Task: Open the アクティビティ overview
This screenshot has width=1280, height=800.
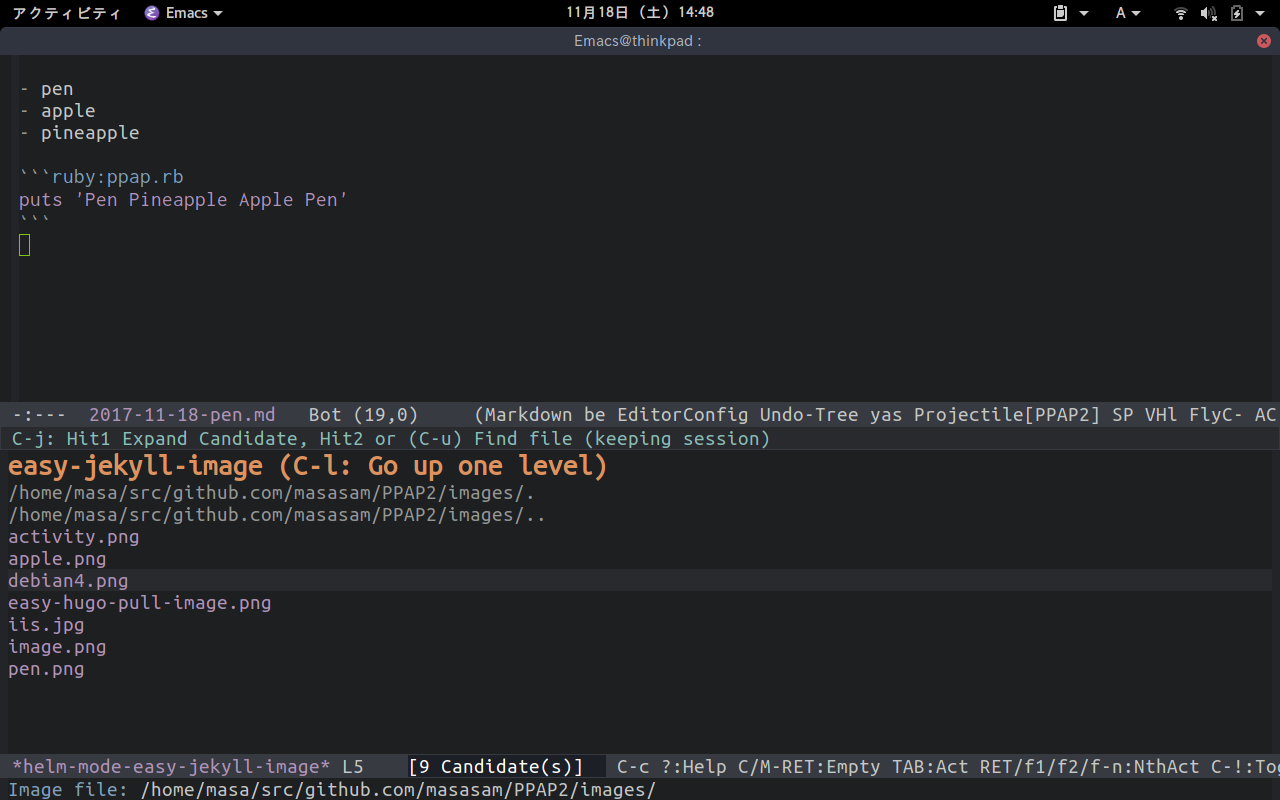Action: click(x=66, y=13)
